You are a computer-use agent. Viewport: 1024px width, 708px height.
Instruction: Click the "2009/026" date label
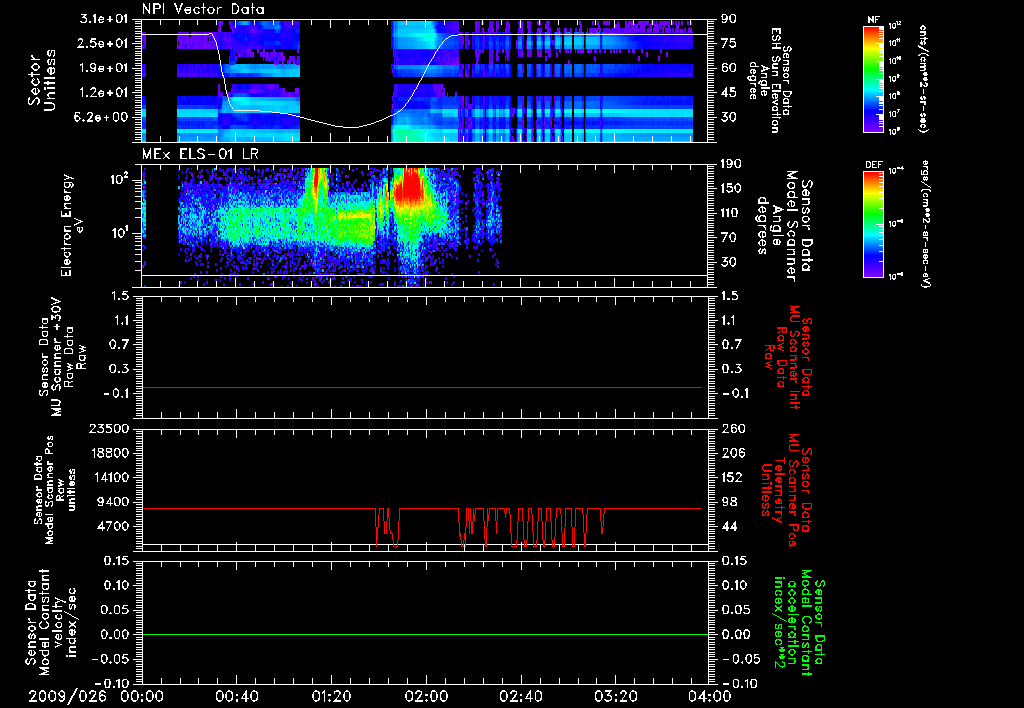(x=67, y=696)
